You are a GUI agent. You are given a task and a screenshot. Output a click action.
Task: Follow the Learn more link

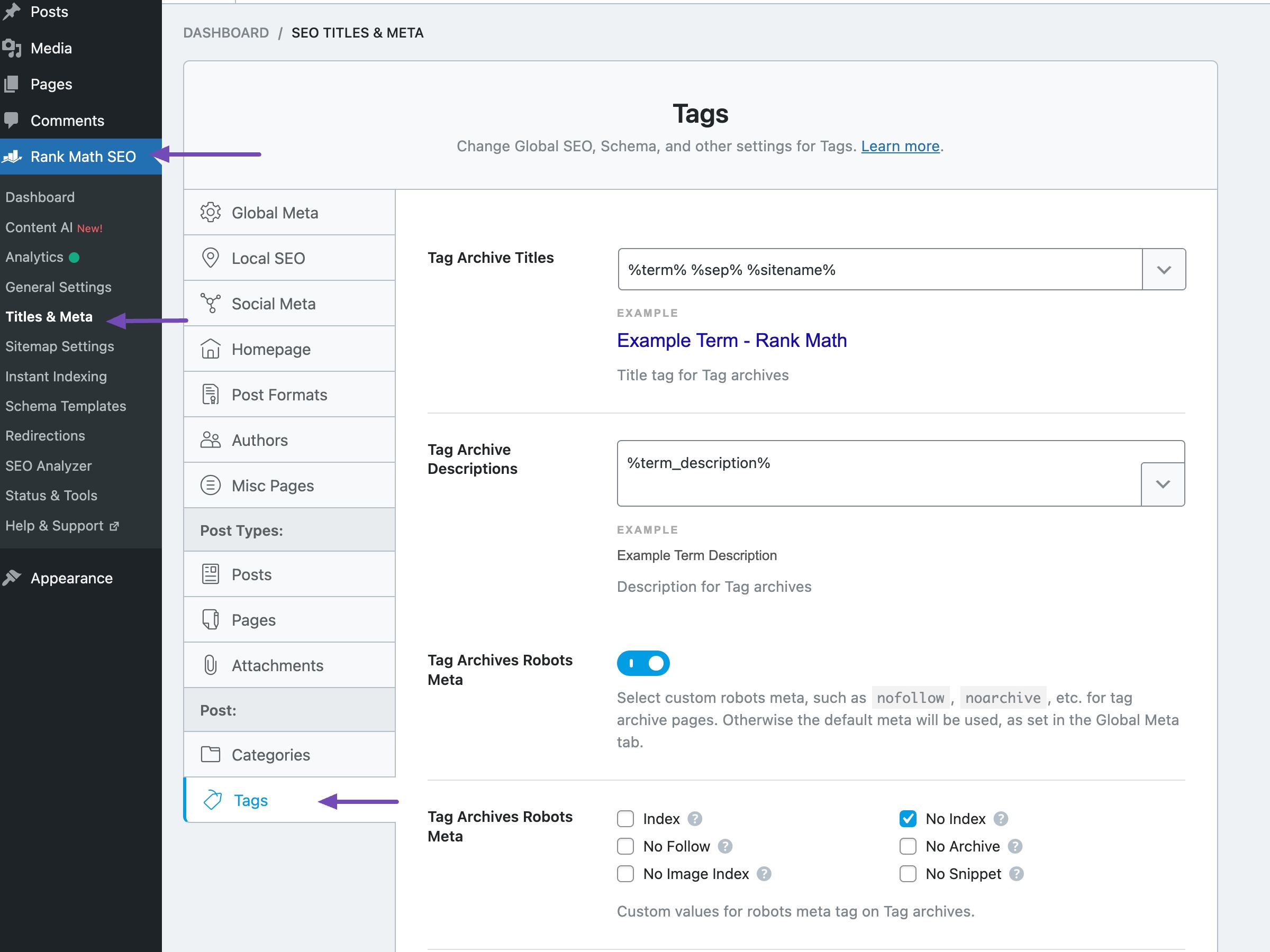point(900,147)
